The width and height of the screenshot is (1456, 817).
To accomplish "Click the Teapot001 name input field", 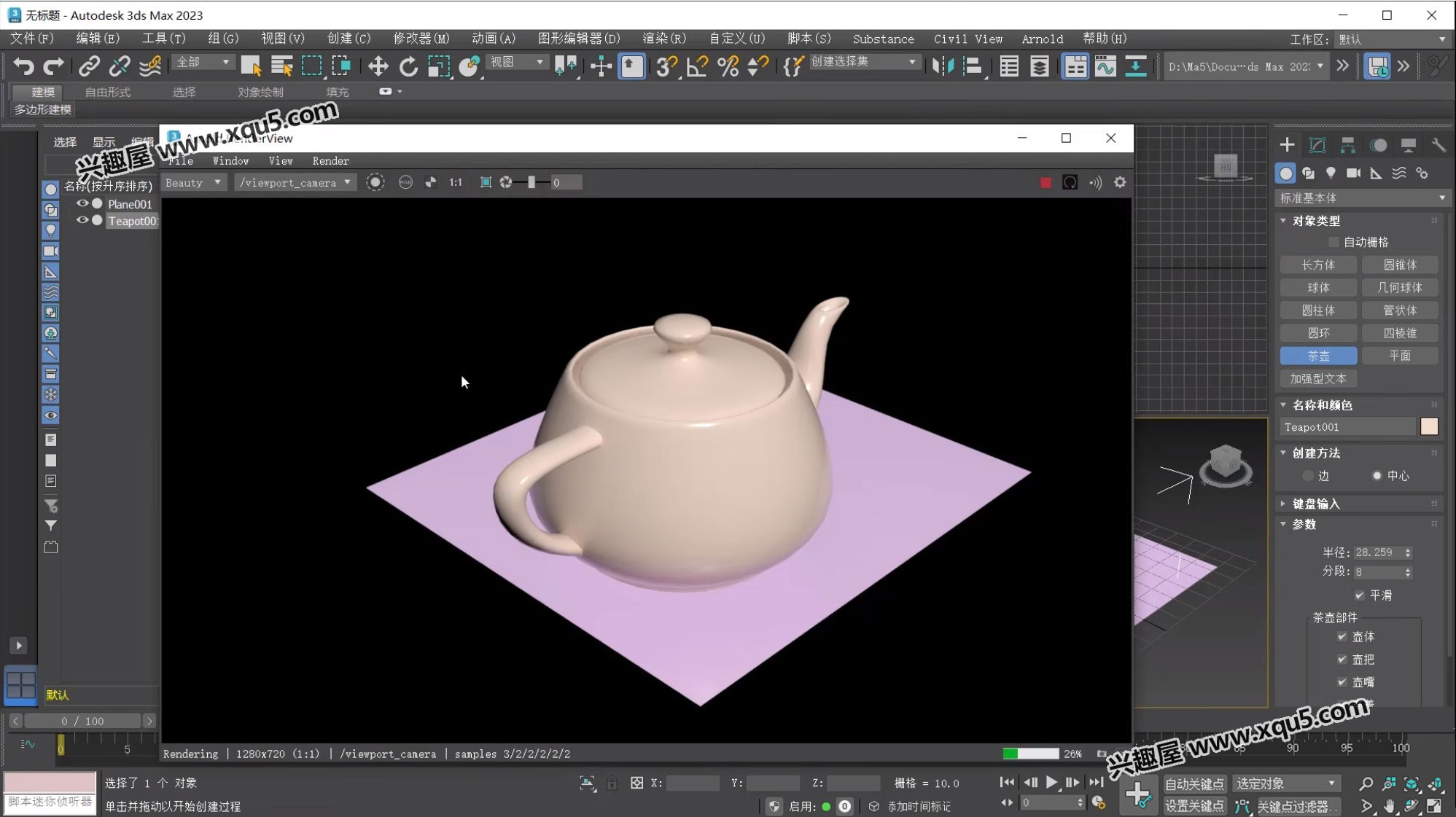I will [x=1348, y=426].
